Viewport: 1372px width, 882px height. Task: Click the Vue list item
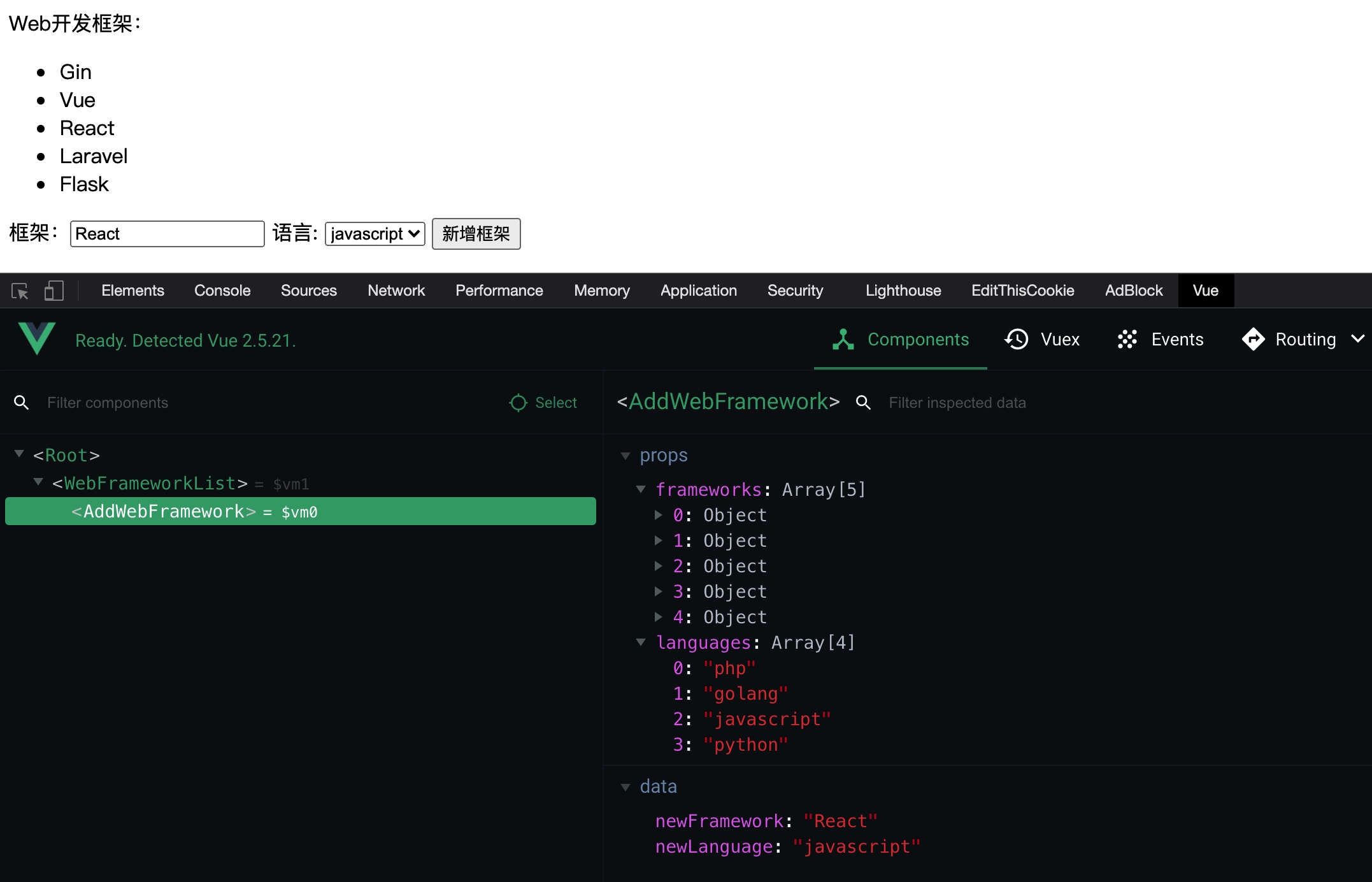(x=78, y=100)
